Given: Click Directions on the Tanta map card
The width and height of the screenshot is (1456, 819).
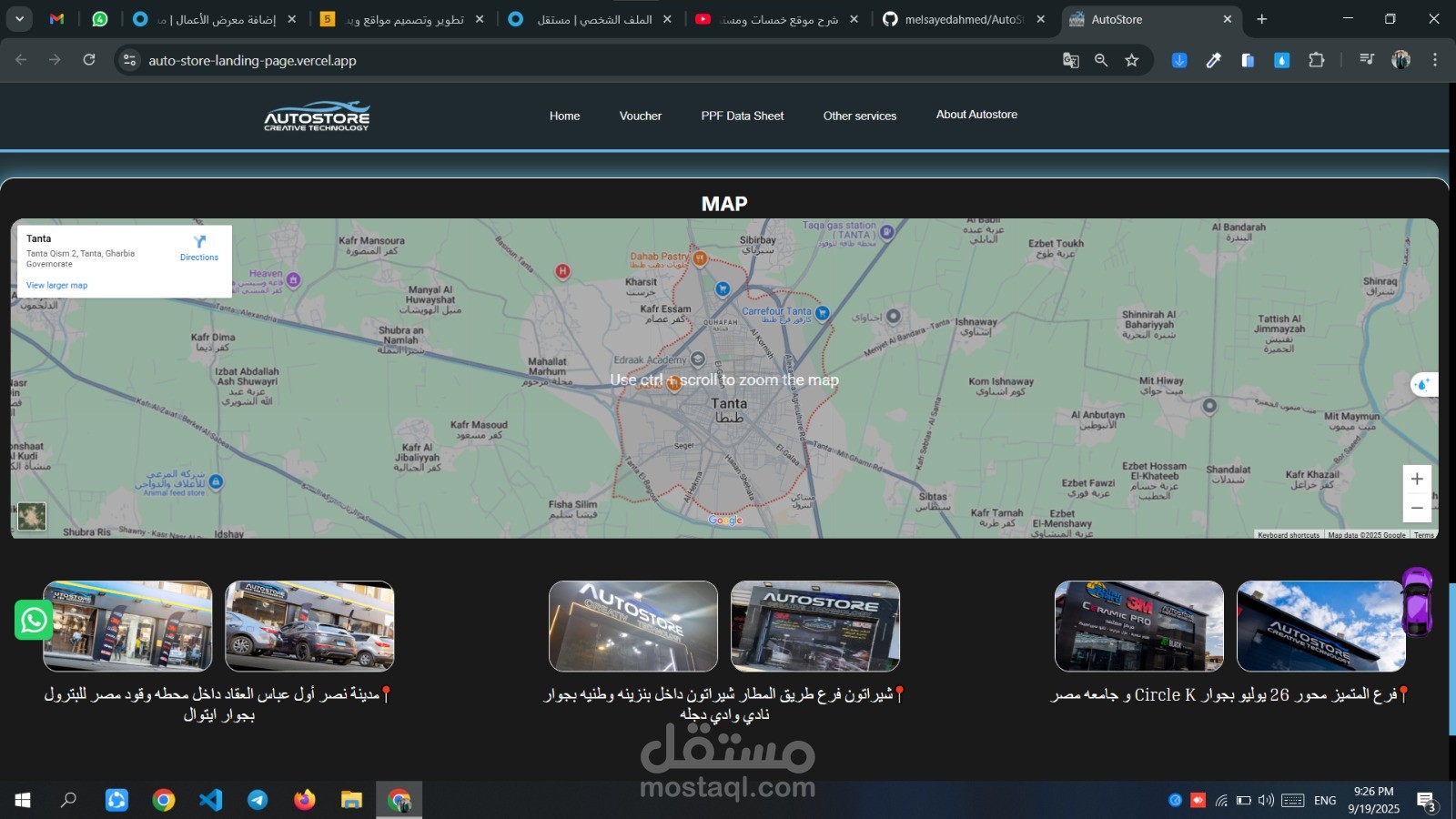Looking at the screenshot, I should point(199,248).
